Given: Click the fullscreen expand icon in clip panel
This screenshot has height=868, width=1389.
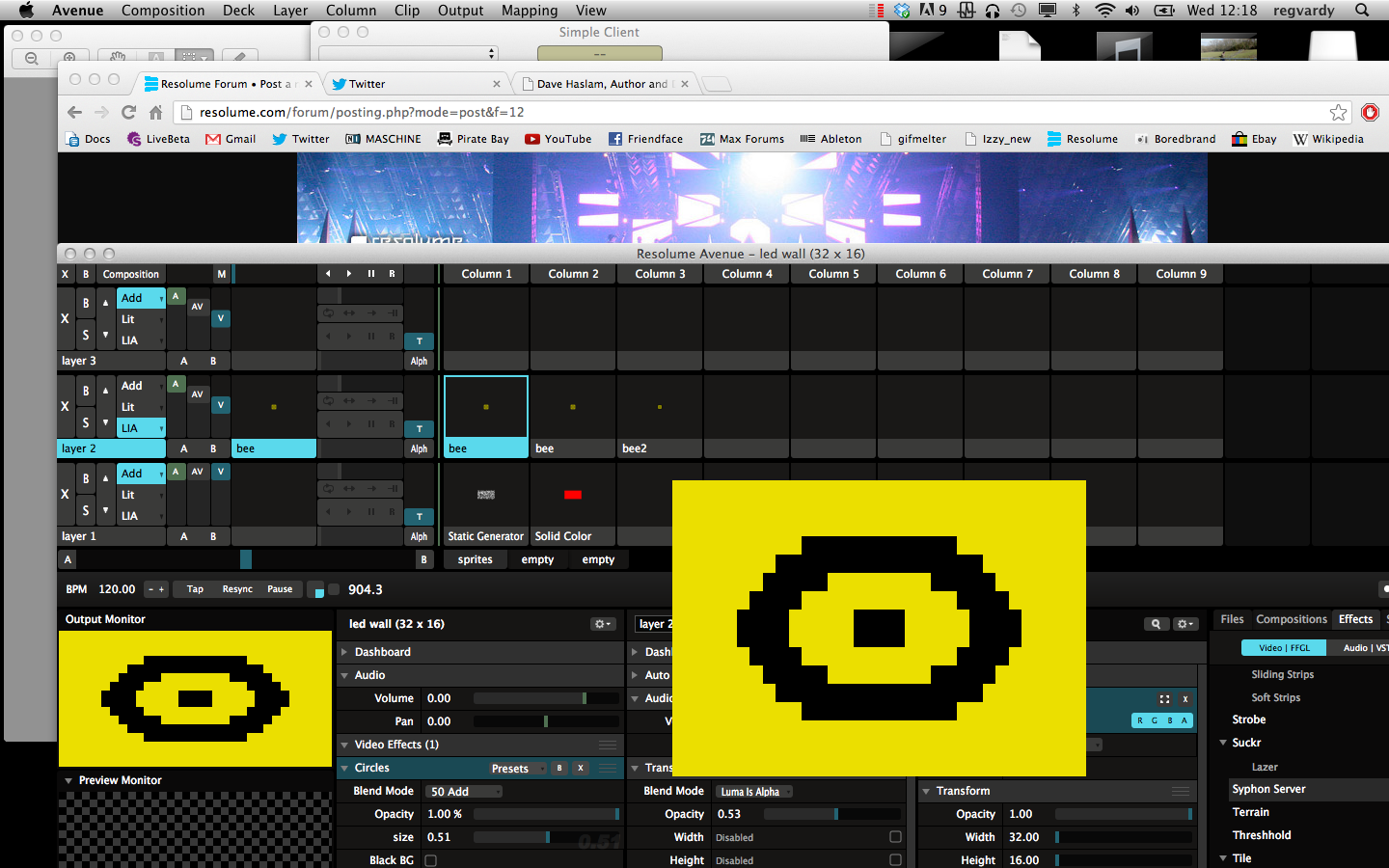Looking at the screenshot, I should coord(1164,699).
